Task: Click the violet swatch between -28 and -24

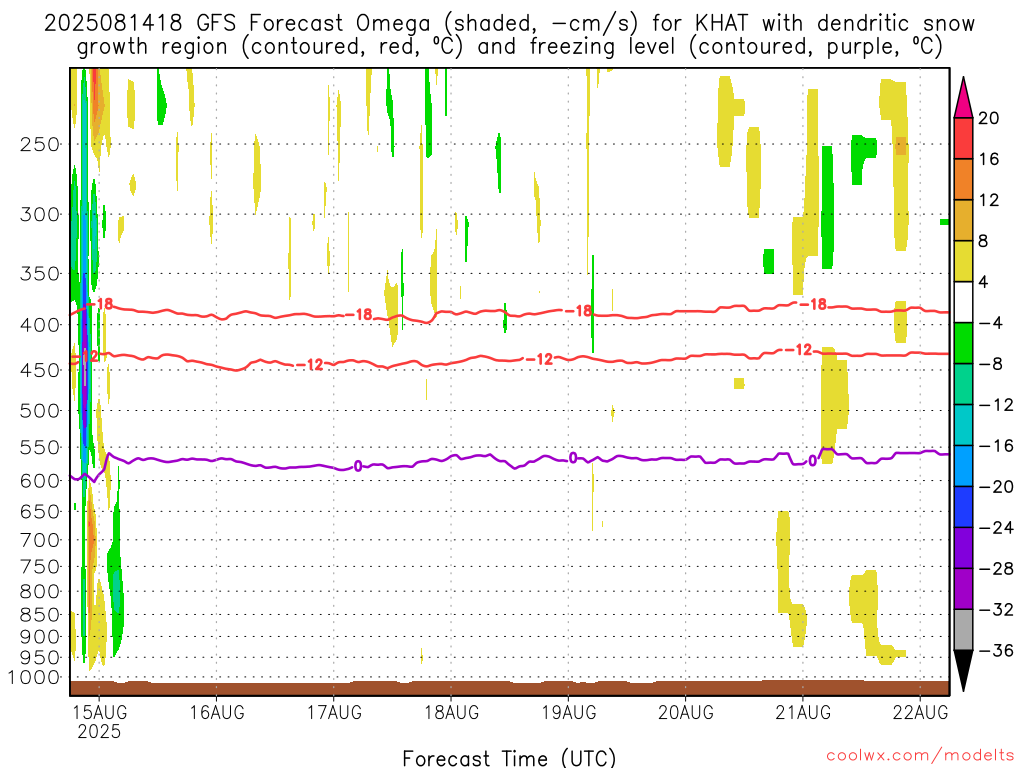Action: [963, 548]
